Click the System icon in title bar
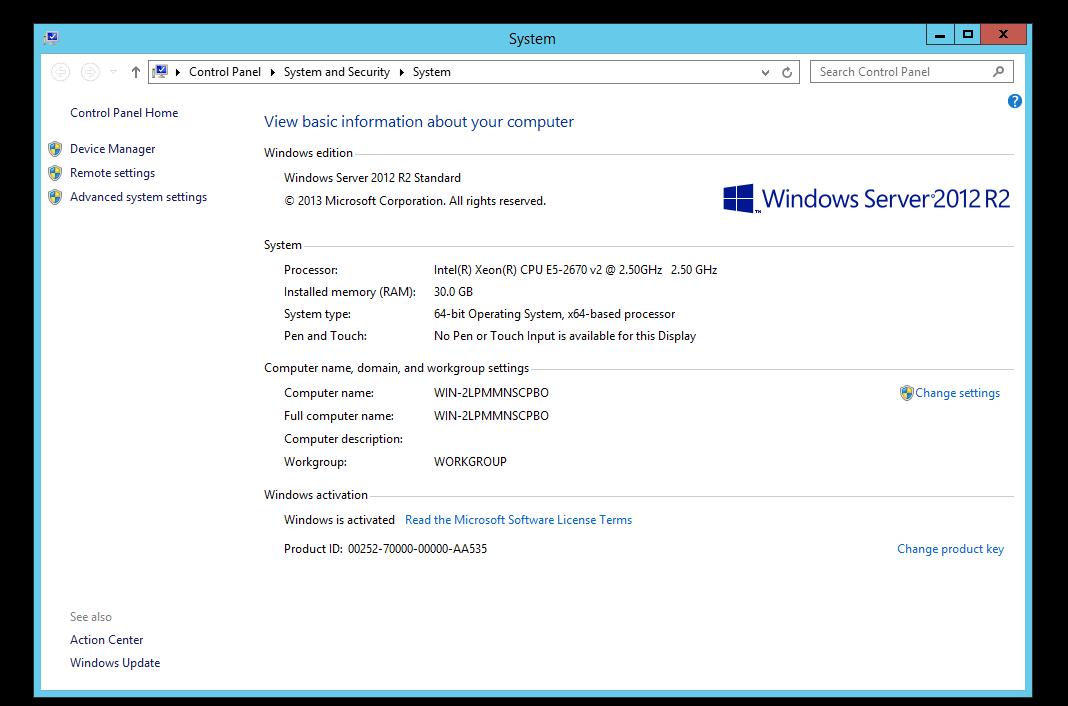The width and height of the screenshot is (1068, 706). (x=51, y=38)
